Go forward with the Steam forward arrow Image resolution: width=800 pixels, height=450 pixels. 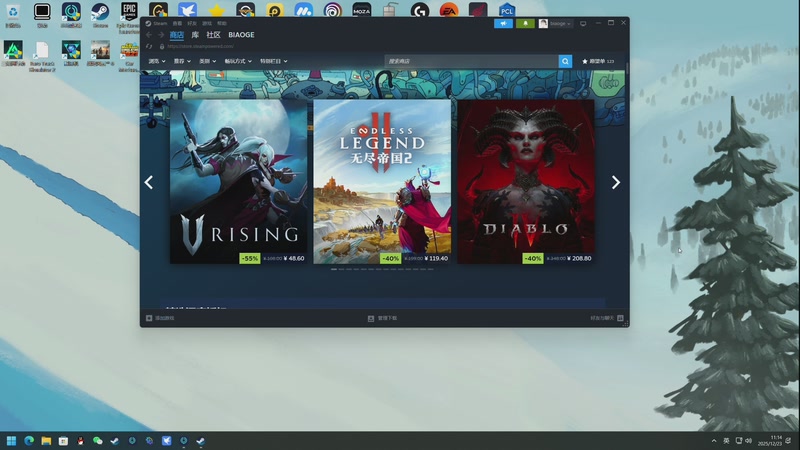pyautogui.click(x=161, y=35)
